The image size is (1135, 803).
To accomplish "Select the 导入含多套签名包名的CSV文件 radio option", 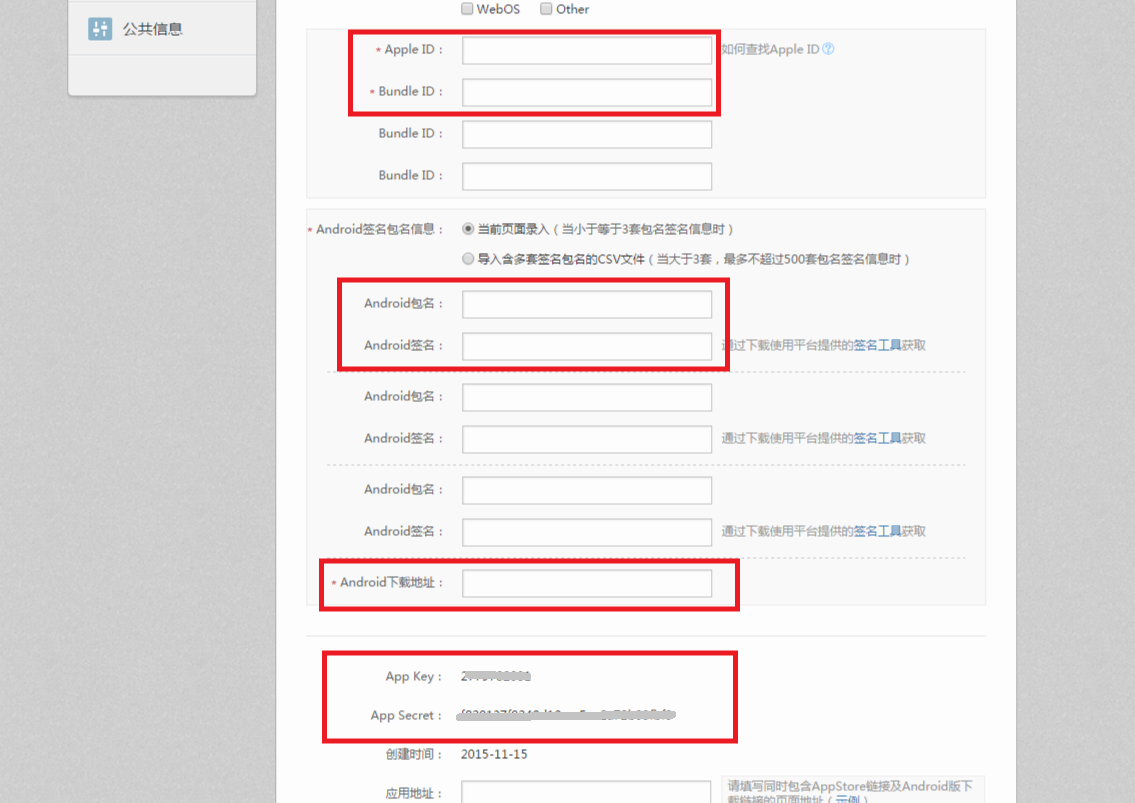I will coord(468,259).
